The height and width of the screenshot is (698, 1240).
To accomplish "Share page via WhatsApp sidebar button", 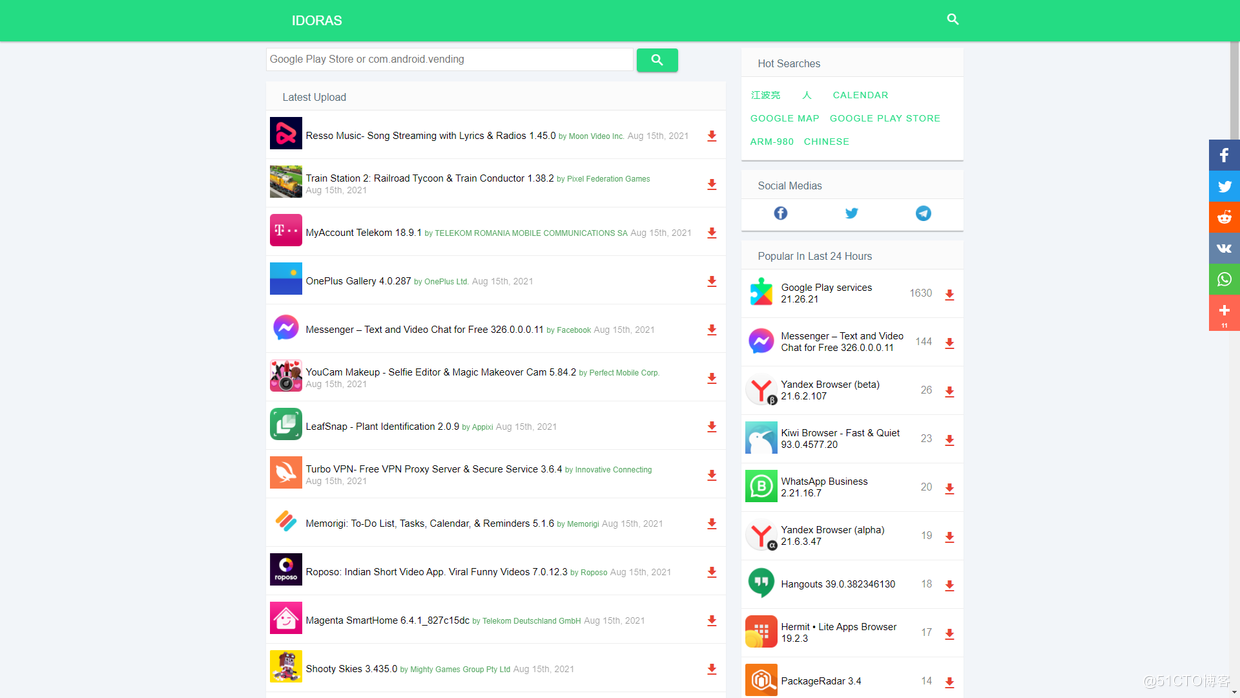I will coord(1224,280).
